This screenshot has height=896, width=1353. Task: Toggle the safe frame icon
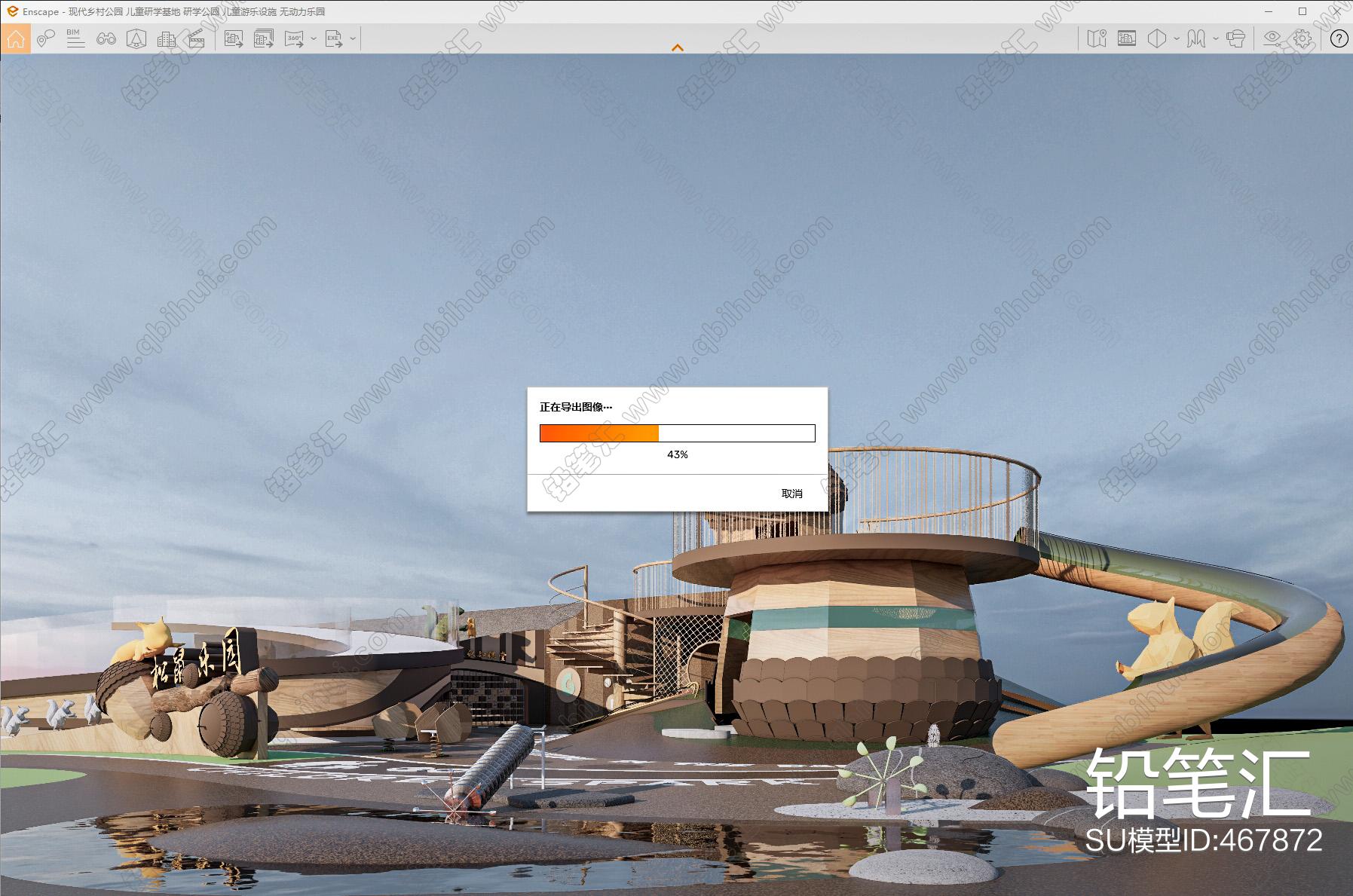tap(1127, 38)
